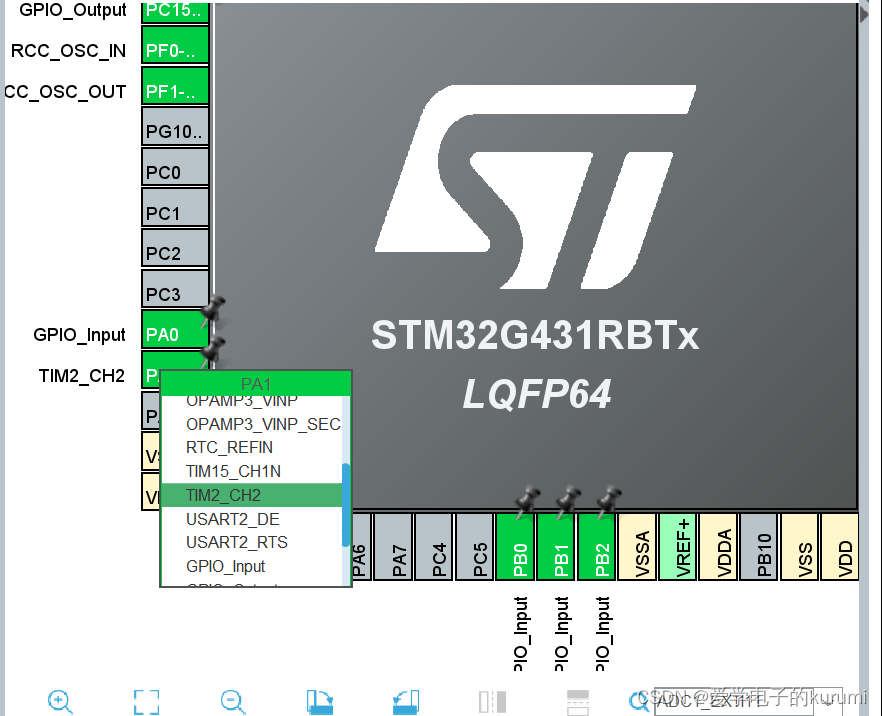The height and width of the screenshot is (716, 882).
Task: Select the green PB1 pin
Action: coord(556,546)
